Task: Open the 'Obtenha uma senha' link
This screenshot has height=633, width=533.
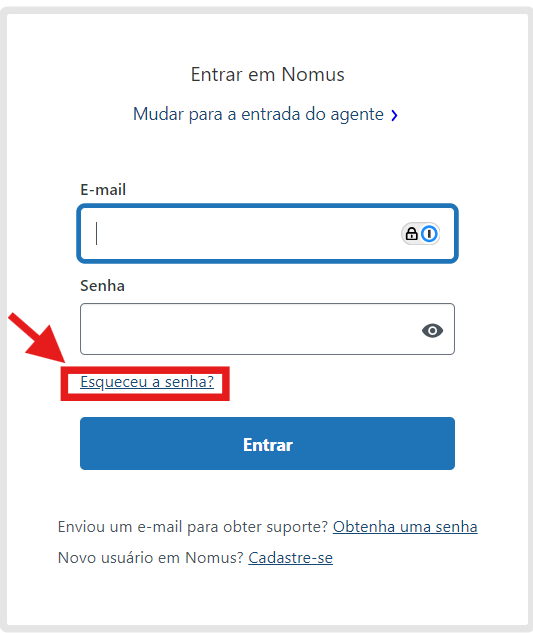Action: pyautogui.click(x=405, y=527)
